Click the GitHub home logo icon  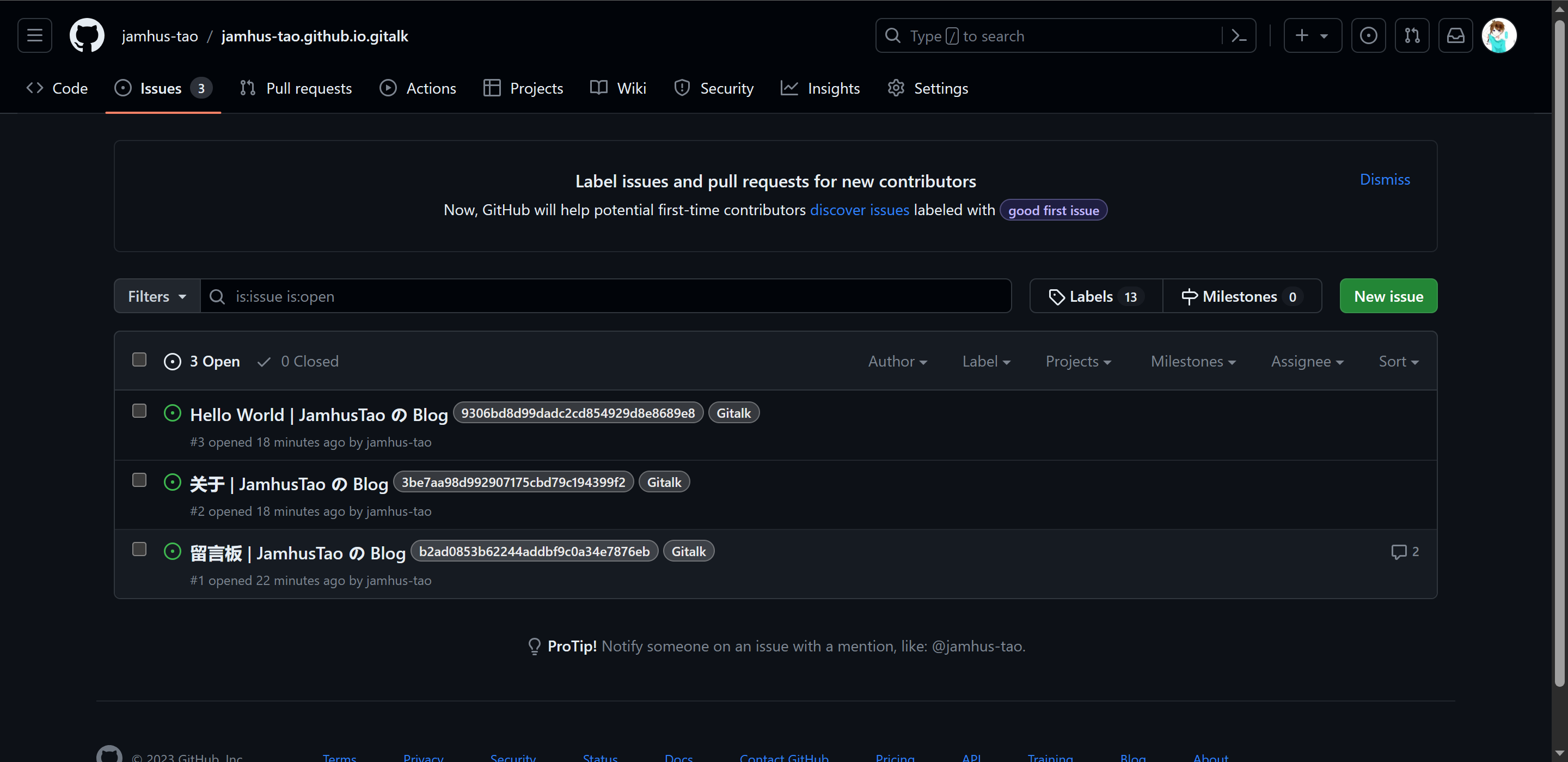(84, 35)
